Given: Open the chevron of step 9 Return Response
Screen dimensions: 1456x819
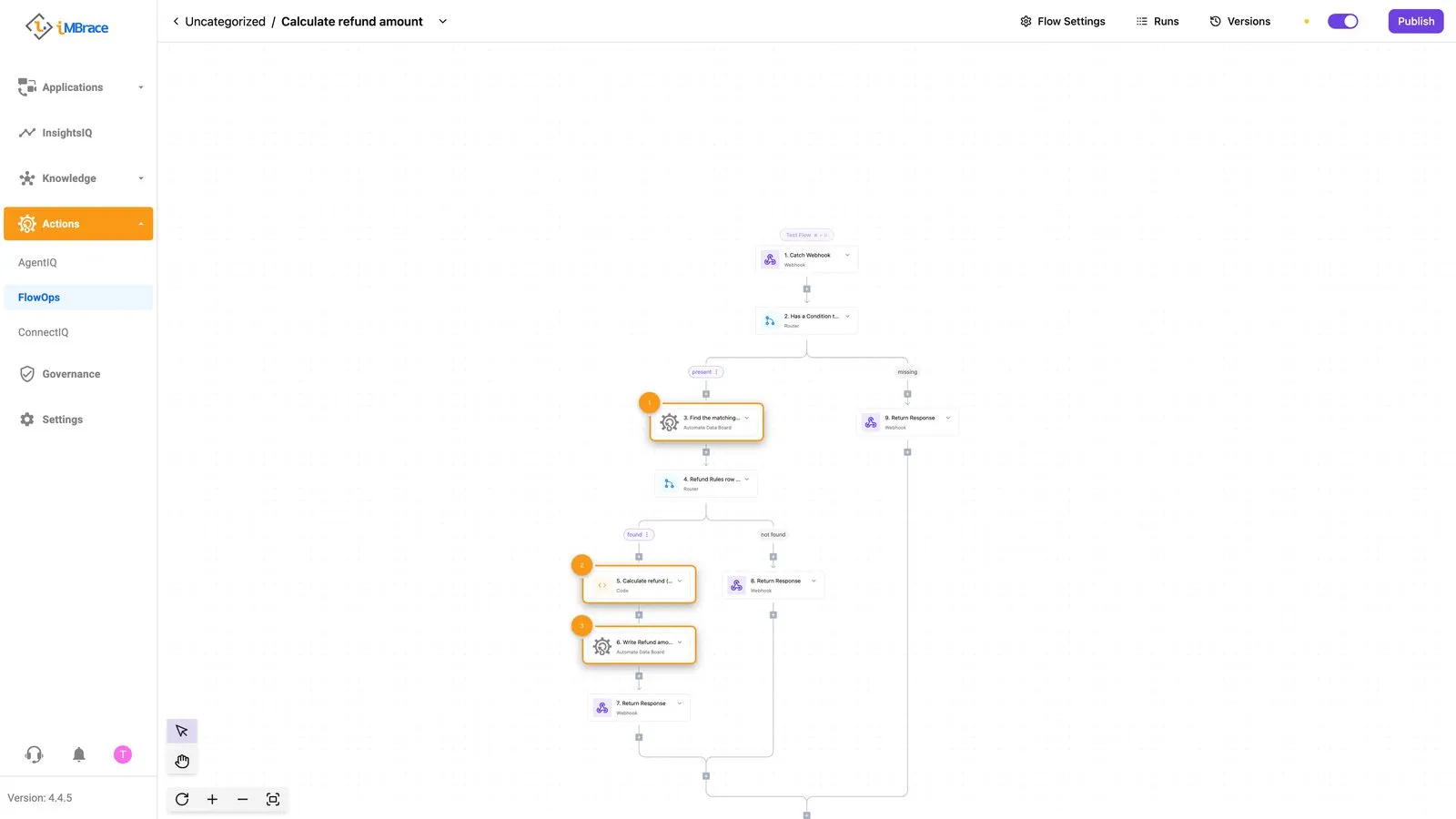Looking at the screenshot, I should (x=948, y=418).
